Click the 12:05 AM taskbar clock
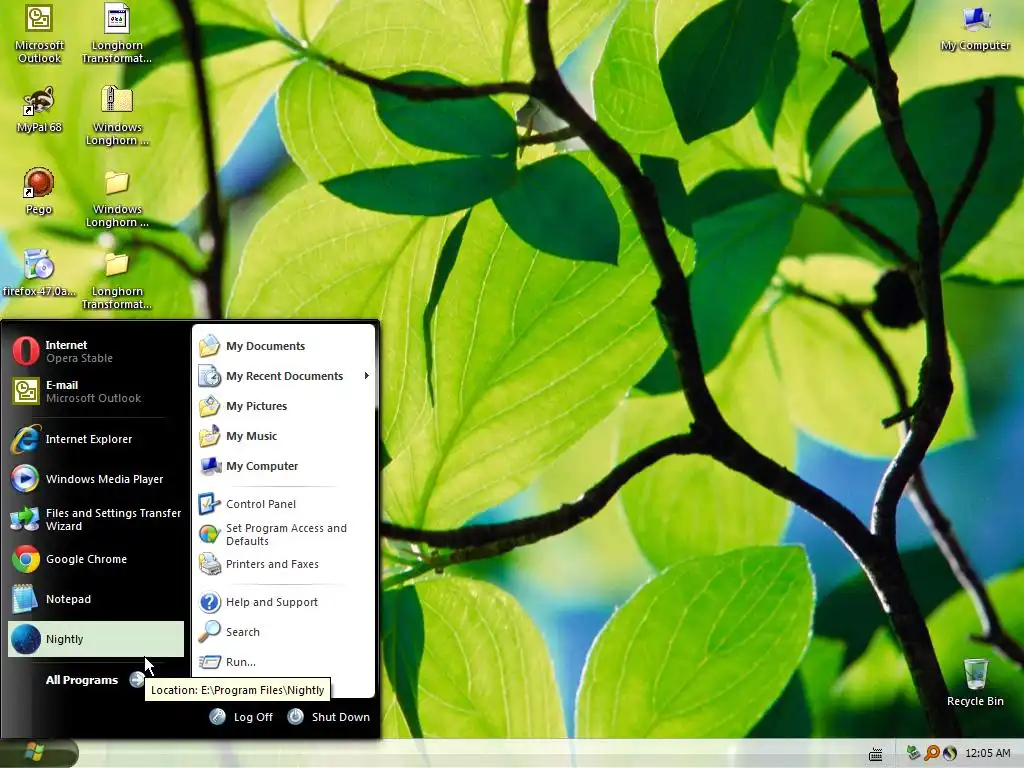This screenshot has height=768, width=1024. point(987,753)
